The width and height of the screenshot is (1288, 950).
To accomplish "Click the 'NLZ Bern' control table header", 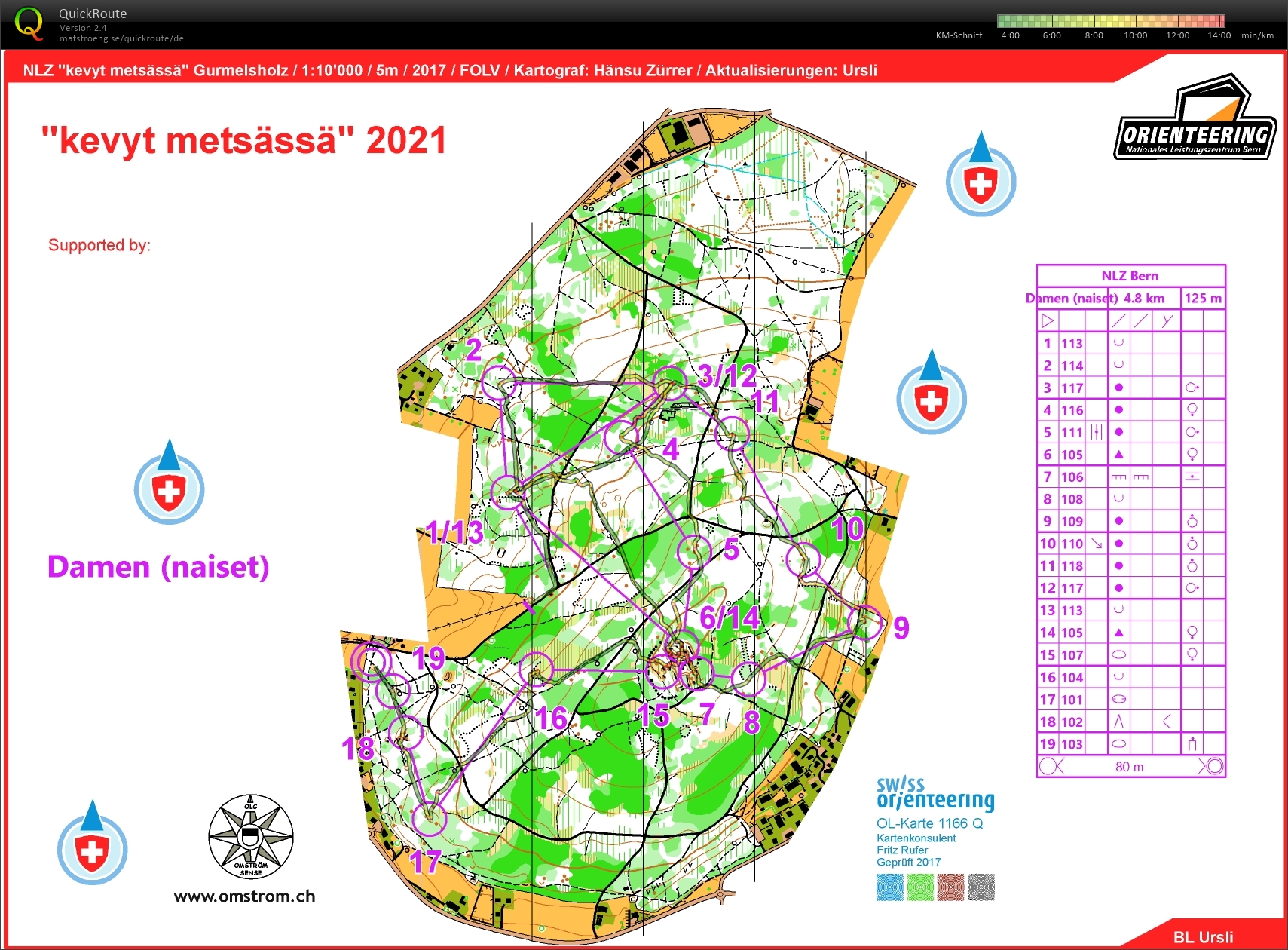I will pyautogui.click(x=1130, y=276).
